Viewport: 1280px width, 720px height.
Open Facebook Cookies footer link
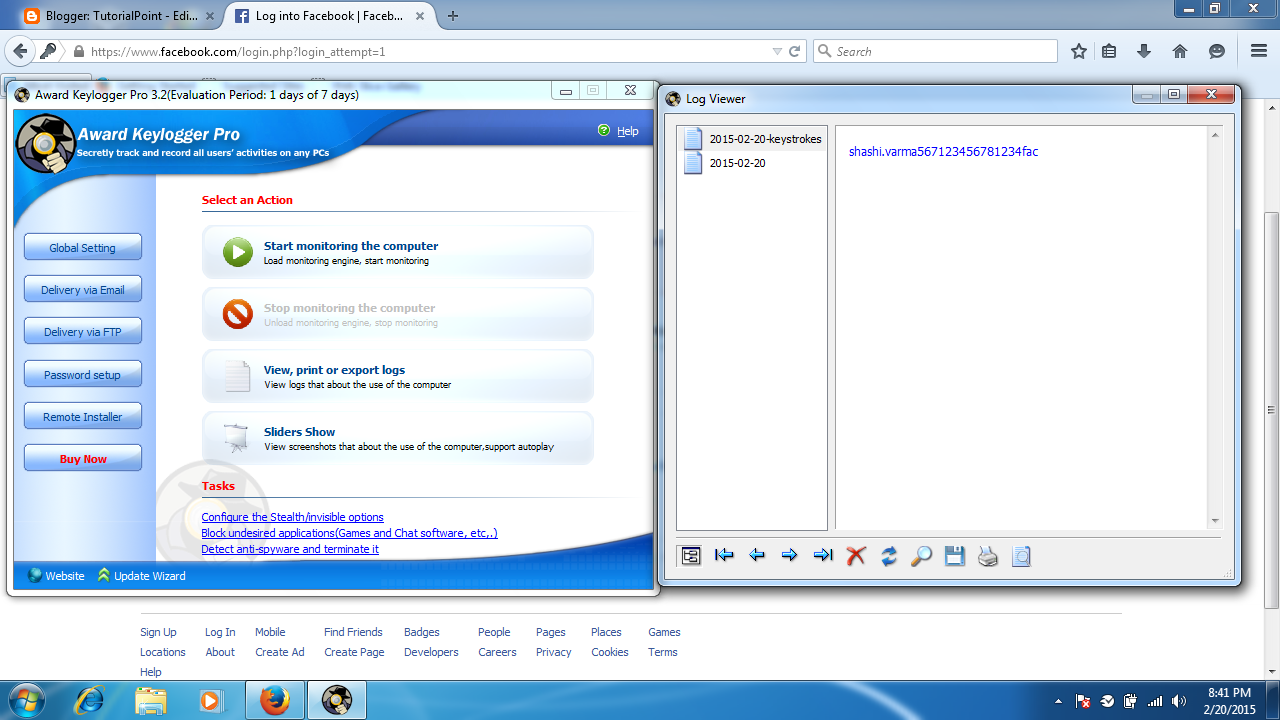click(610, 652)
